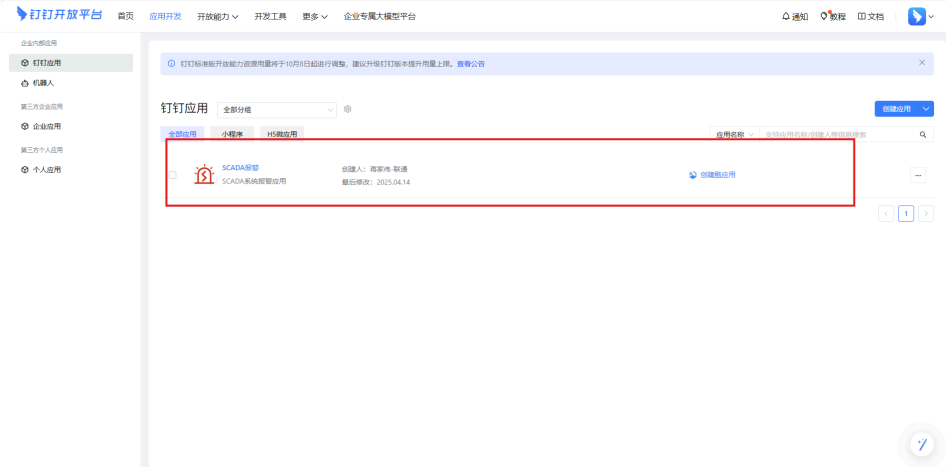The image size is (946, 467).
Task: Expand the 应用名称 search-type dropdown
Action: [734, 135]
